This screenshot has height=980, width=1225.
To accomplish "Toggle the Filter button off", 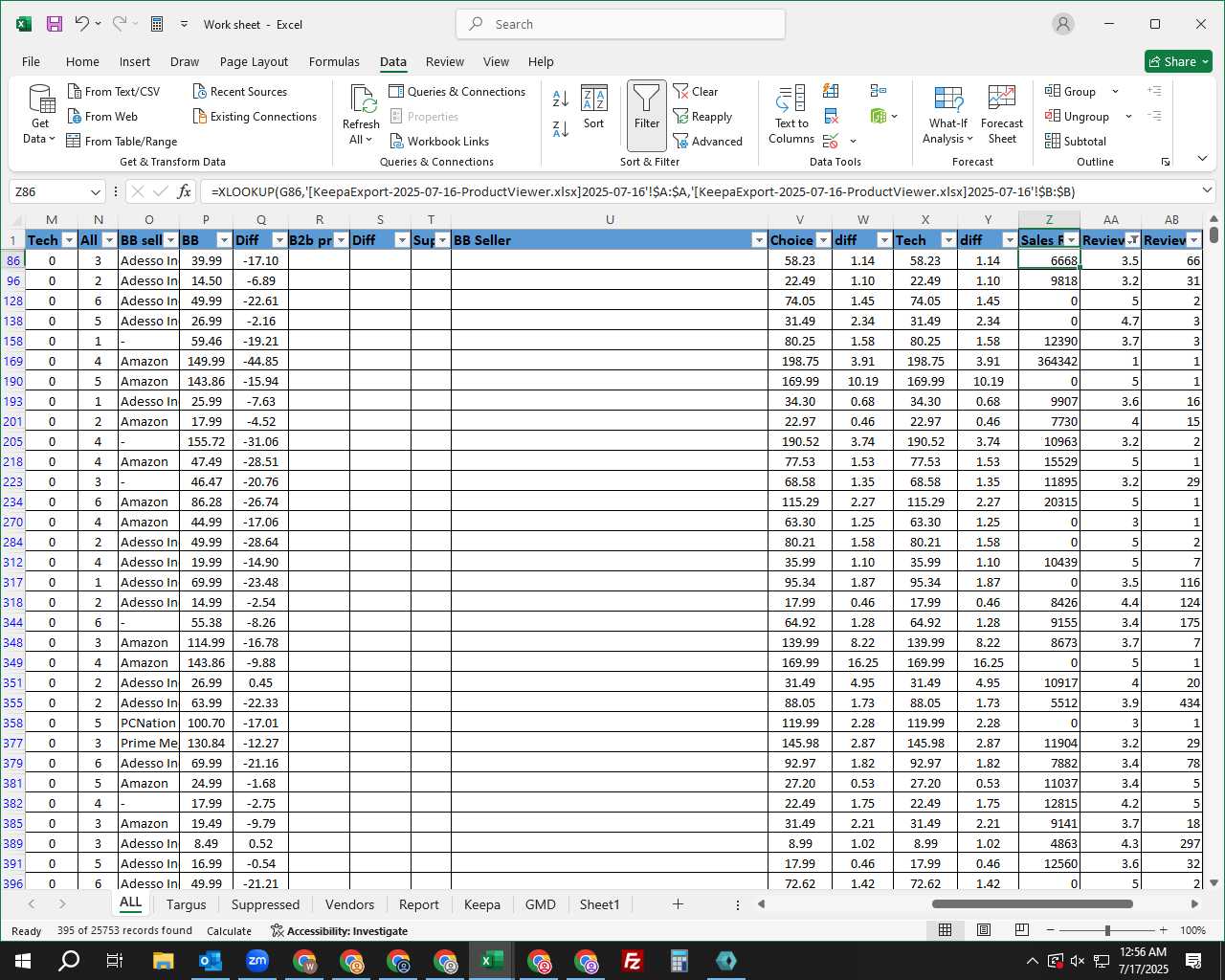I will 647,116.
